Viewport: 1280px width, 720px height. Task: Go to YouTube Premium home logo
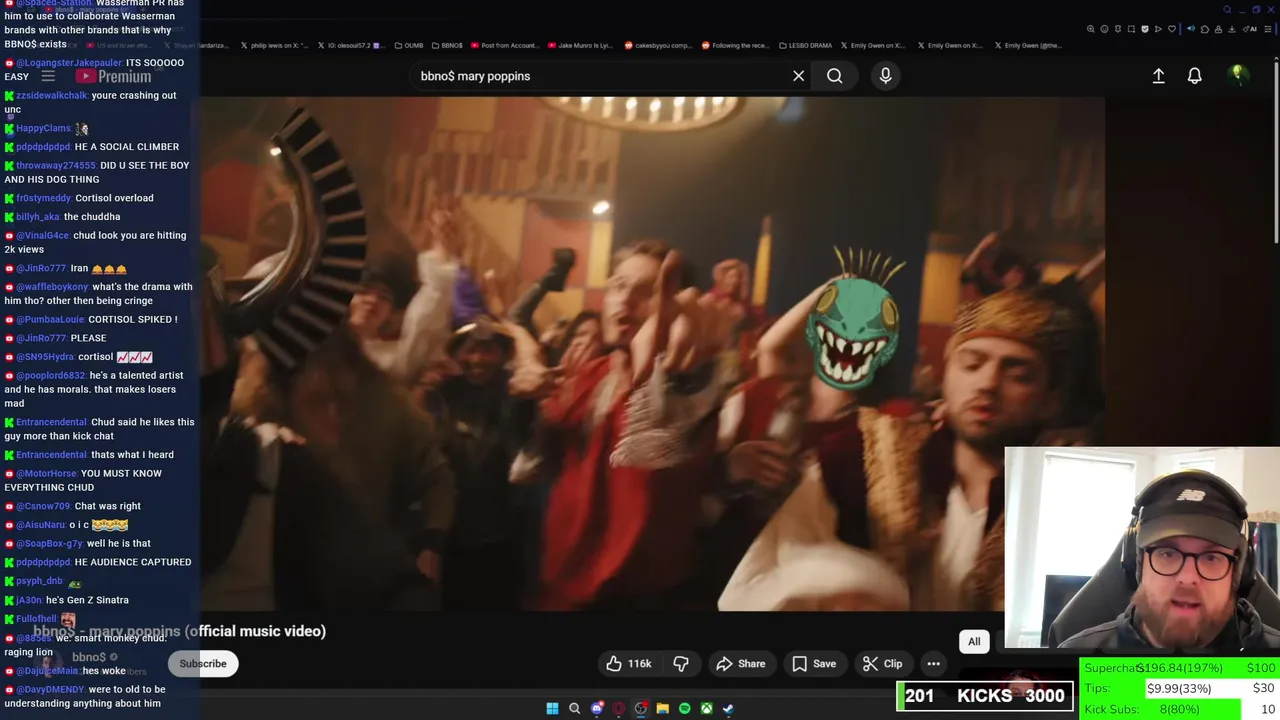coord(114,77)
